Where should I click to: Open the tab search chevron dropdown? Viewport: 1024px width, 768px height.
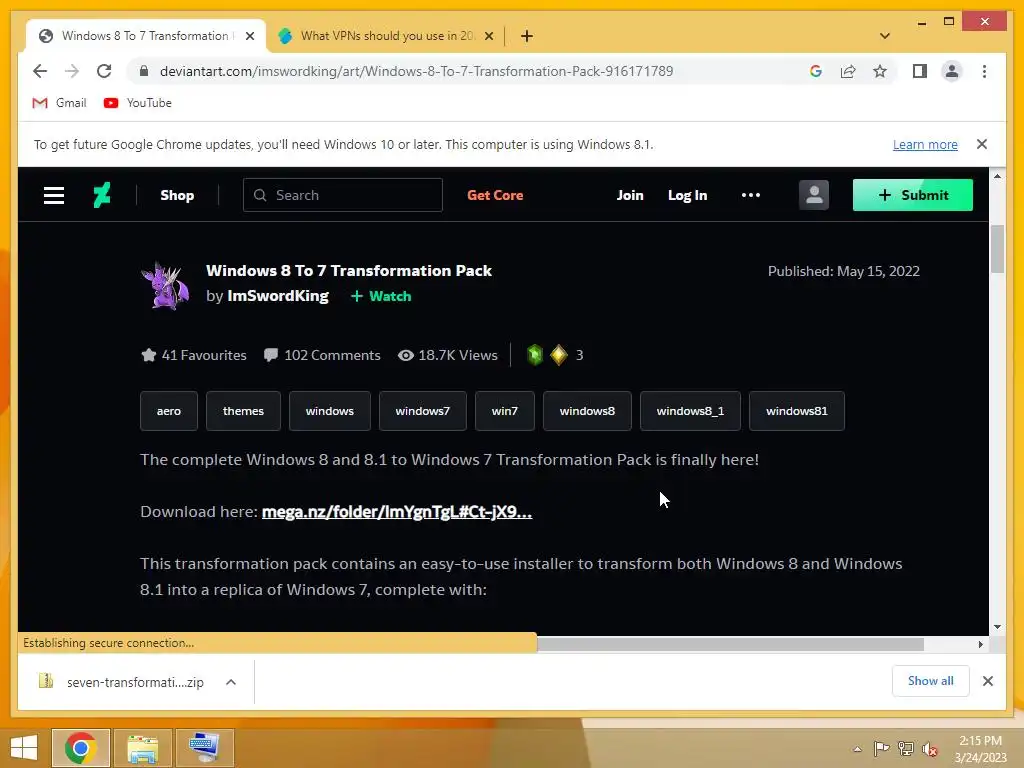(x=884, y=36)
